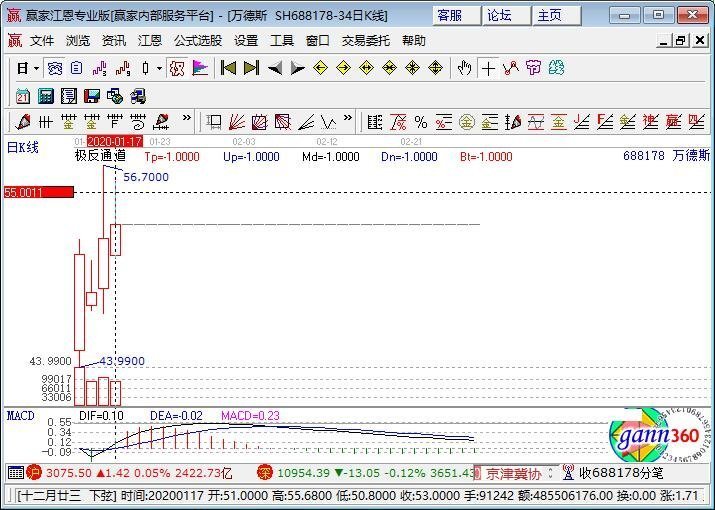
Task: Click the 深 index badge in status bar
Action: coord(264,473)
